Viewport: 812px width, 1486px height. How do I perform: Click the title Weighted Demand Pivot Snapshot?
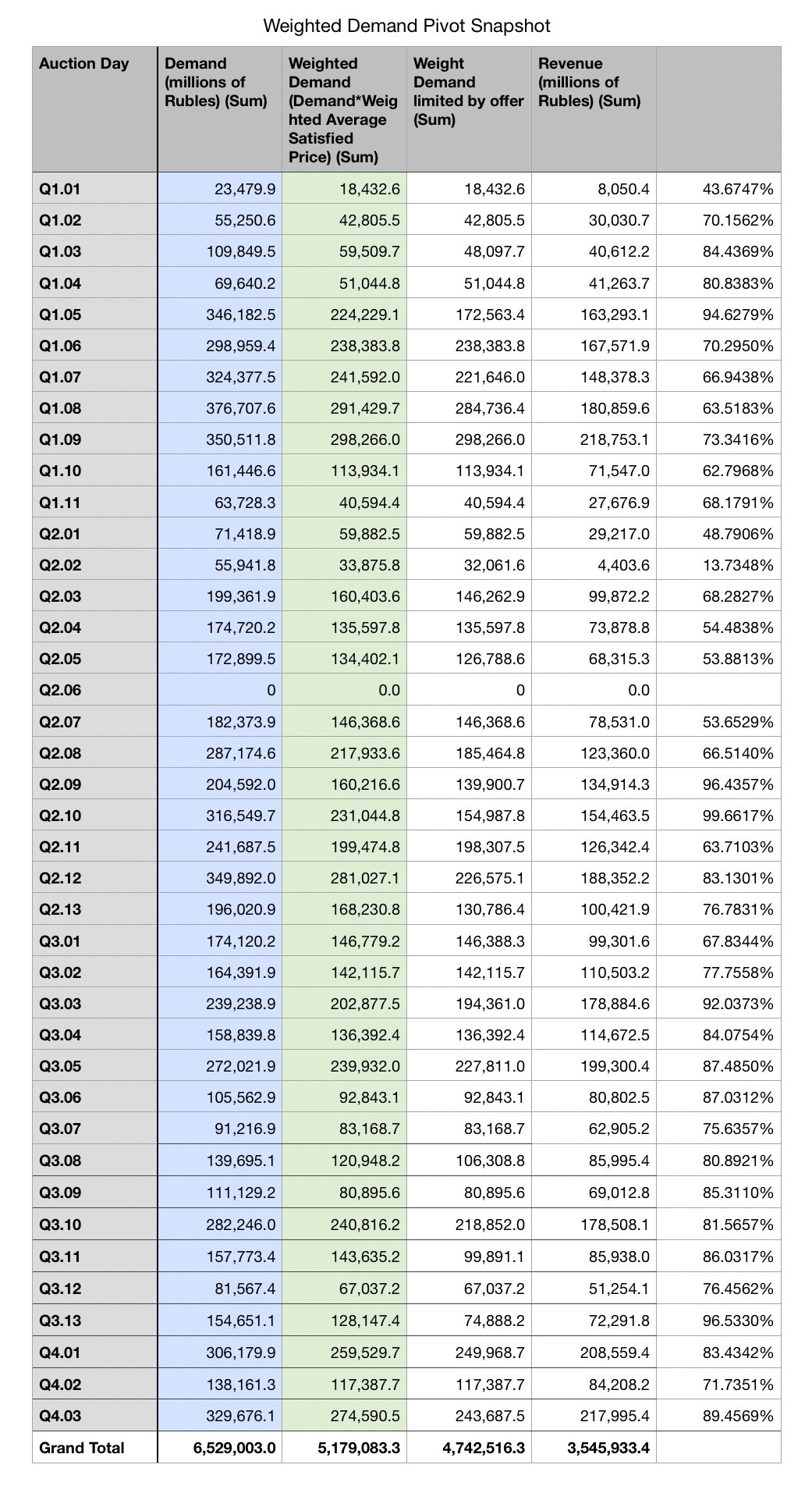(x=406, y=26)
